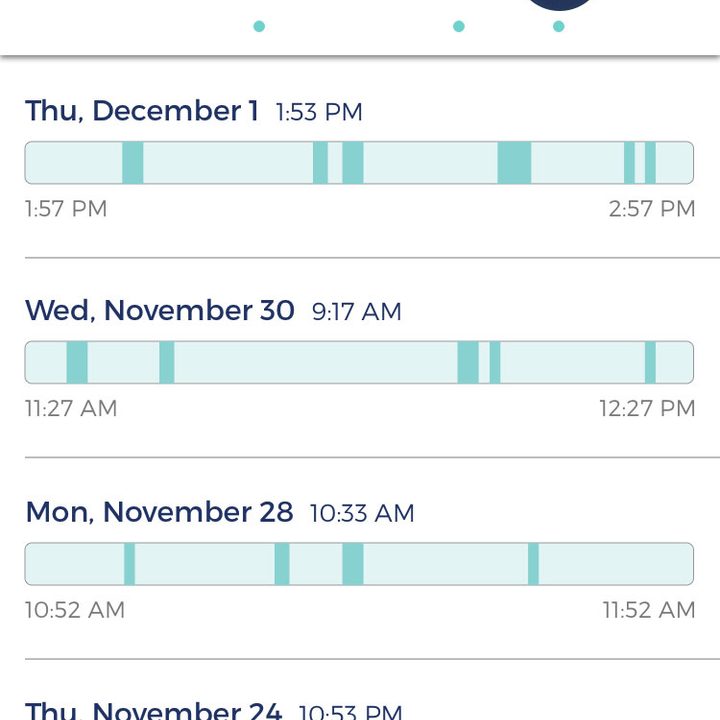Click the first marker in December 1 timeline
The height and width of the screenshot is (720, 720).
point(133,163)
